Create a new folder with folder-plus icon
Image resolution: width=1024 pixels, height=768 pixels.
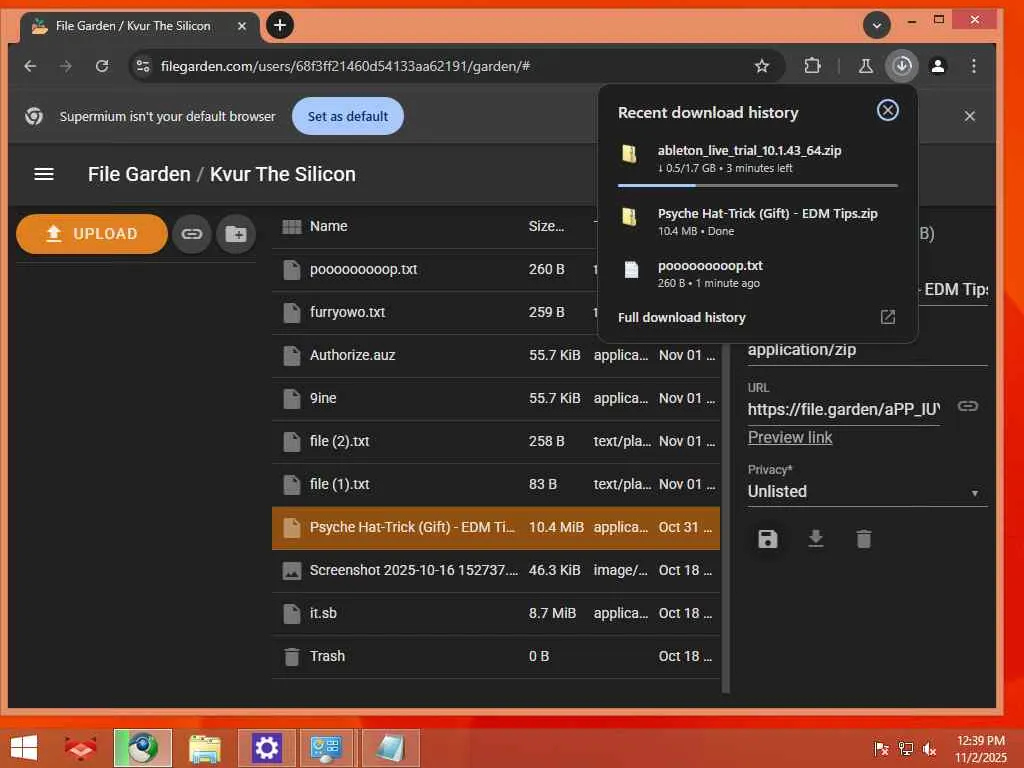click(x=236, y=234)
